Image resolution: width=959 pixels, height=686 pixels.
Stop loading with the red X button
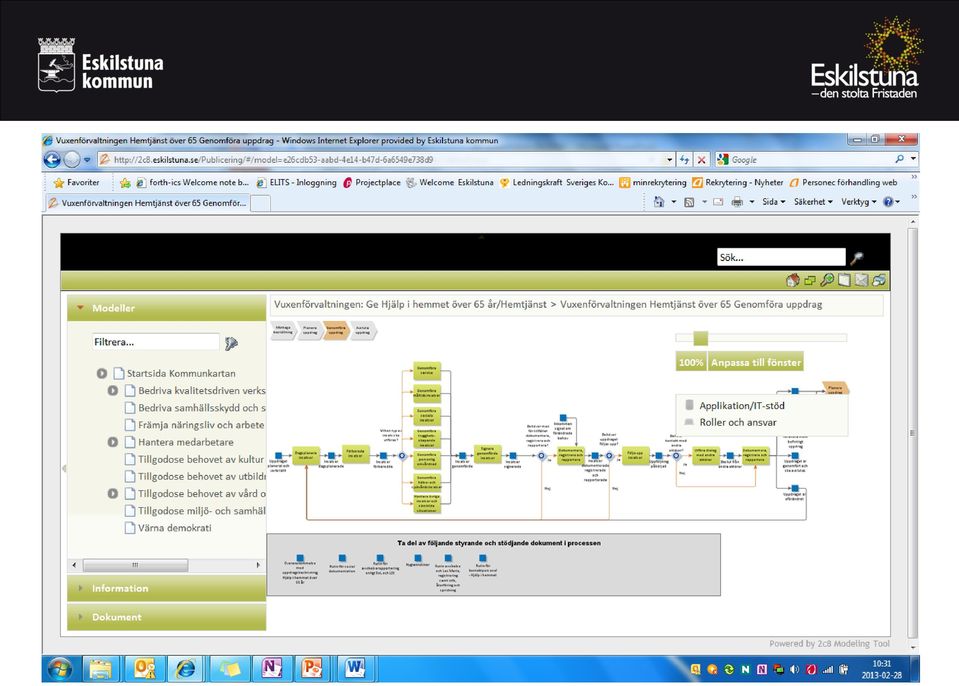pyautogui.click(x=702, y=160)
